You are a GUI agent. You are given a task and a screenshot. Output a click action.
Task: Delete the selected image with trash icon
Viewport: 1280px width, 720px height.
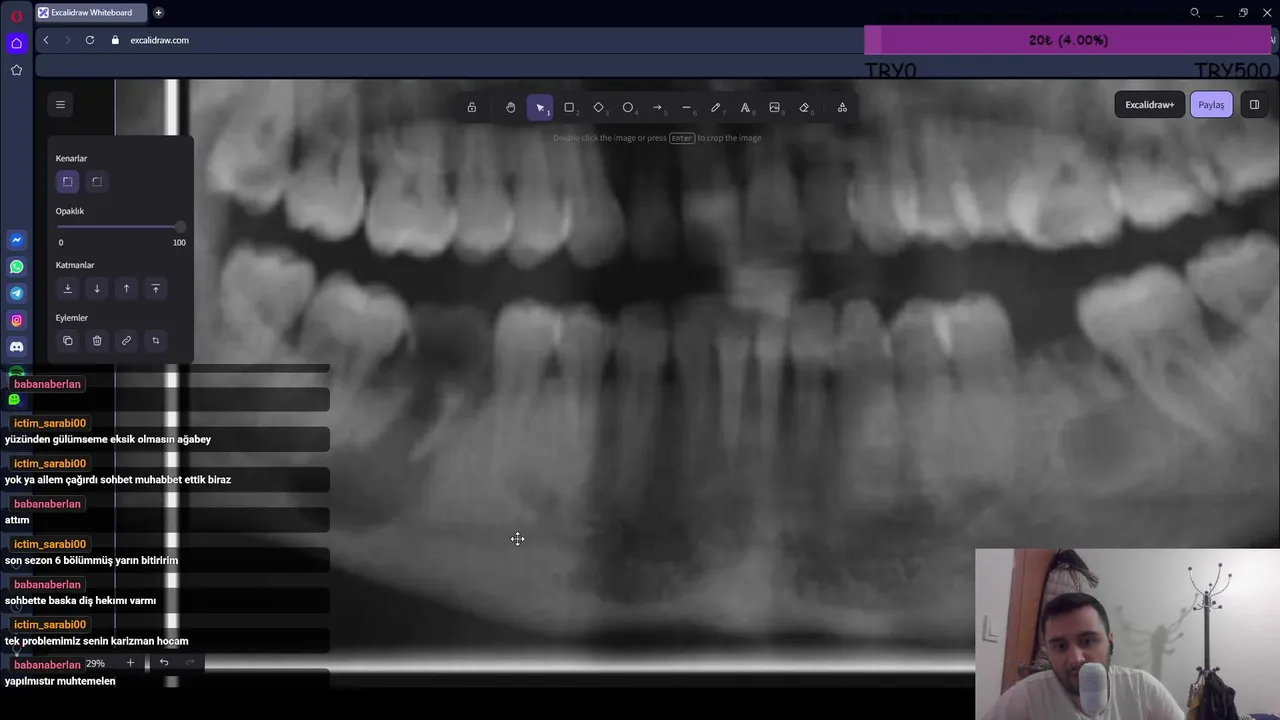click(x=97, y=341)
